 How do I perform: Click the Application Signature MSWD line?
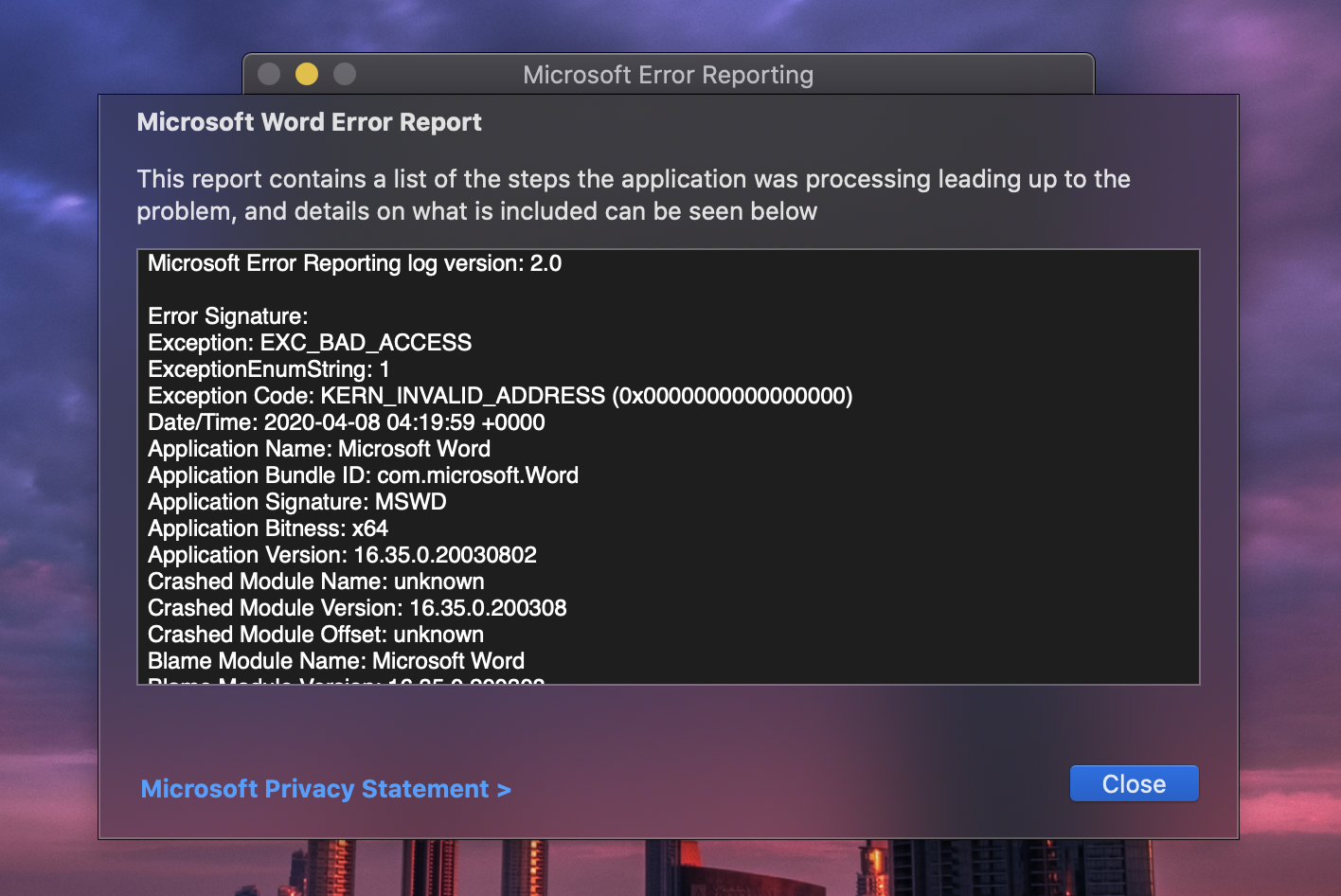(x=297, y=502)
